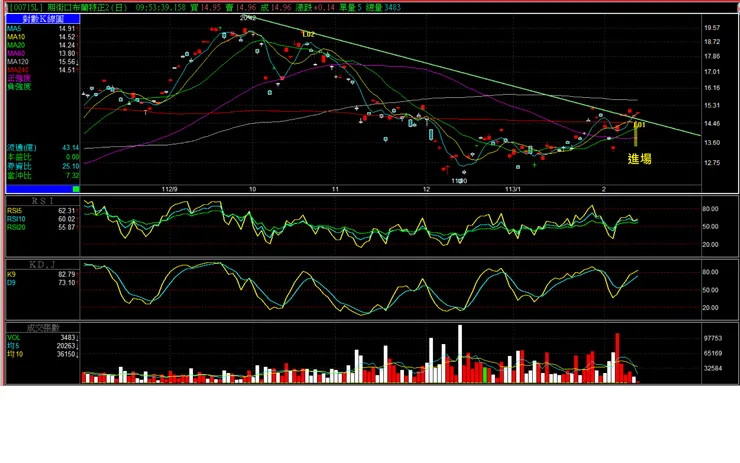Click the 成交張數 volume panel header
The height and width of the screenshot is (463, 740).
[x=43, y=328]
